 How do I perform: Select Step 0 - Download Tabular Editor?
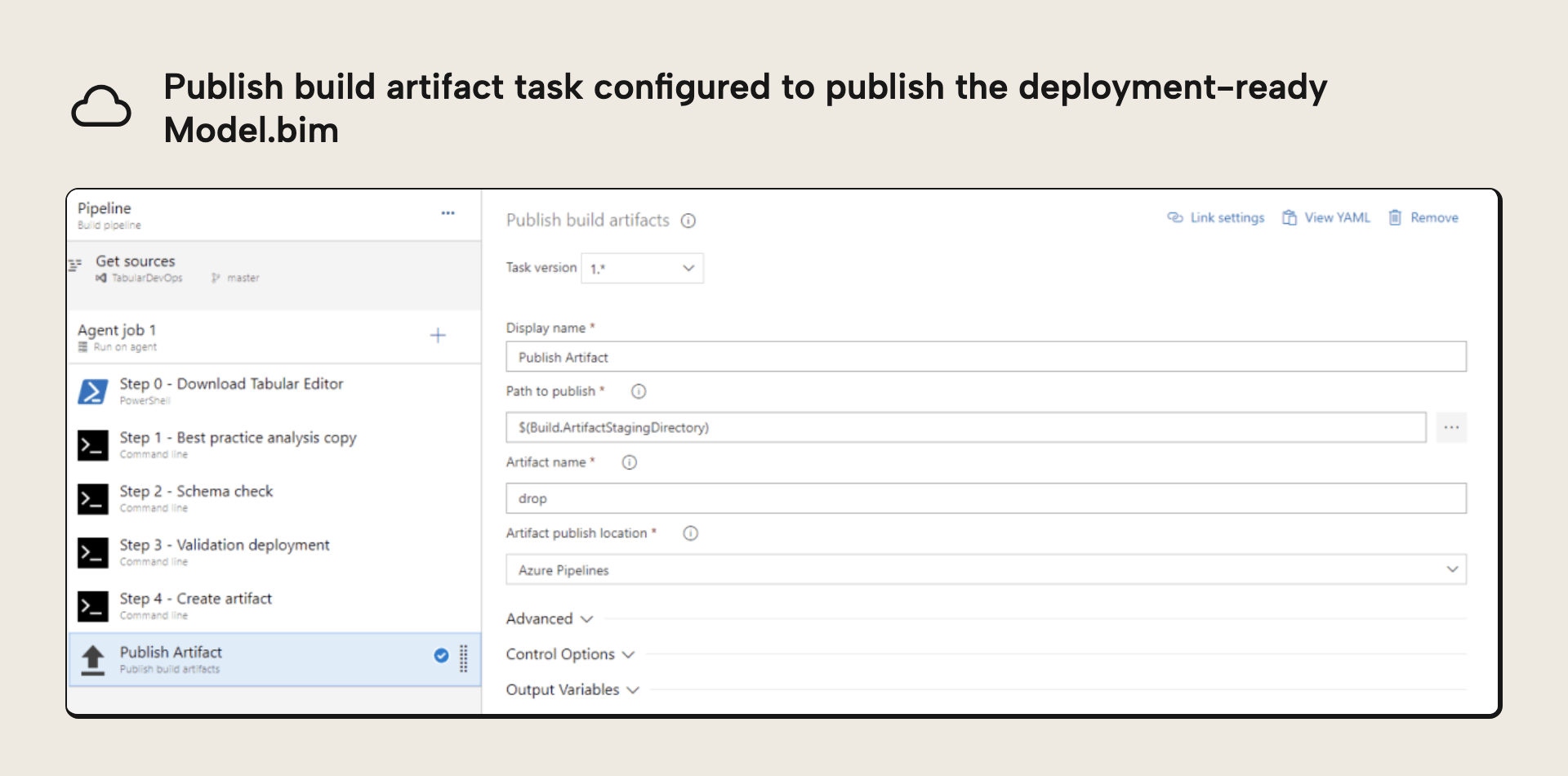click(274, 391)
